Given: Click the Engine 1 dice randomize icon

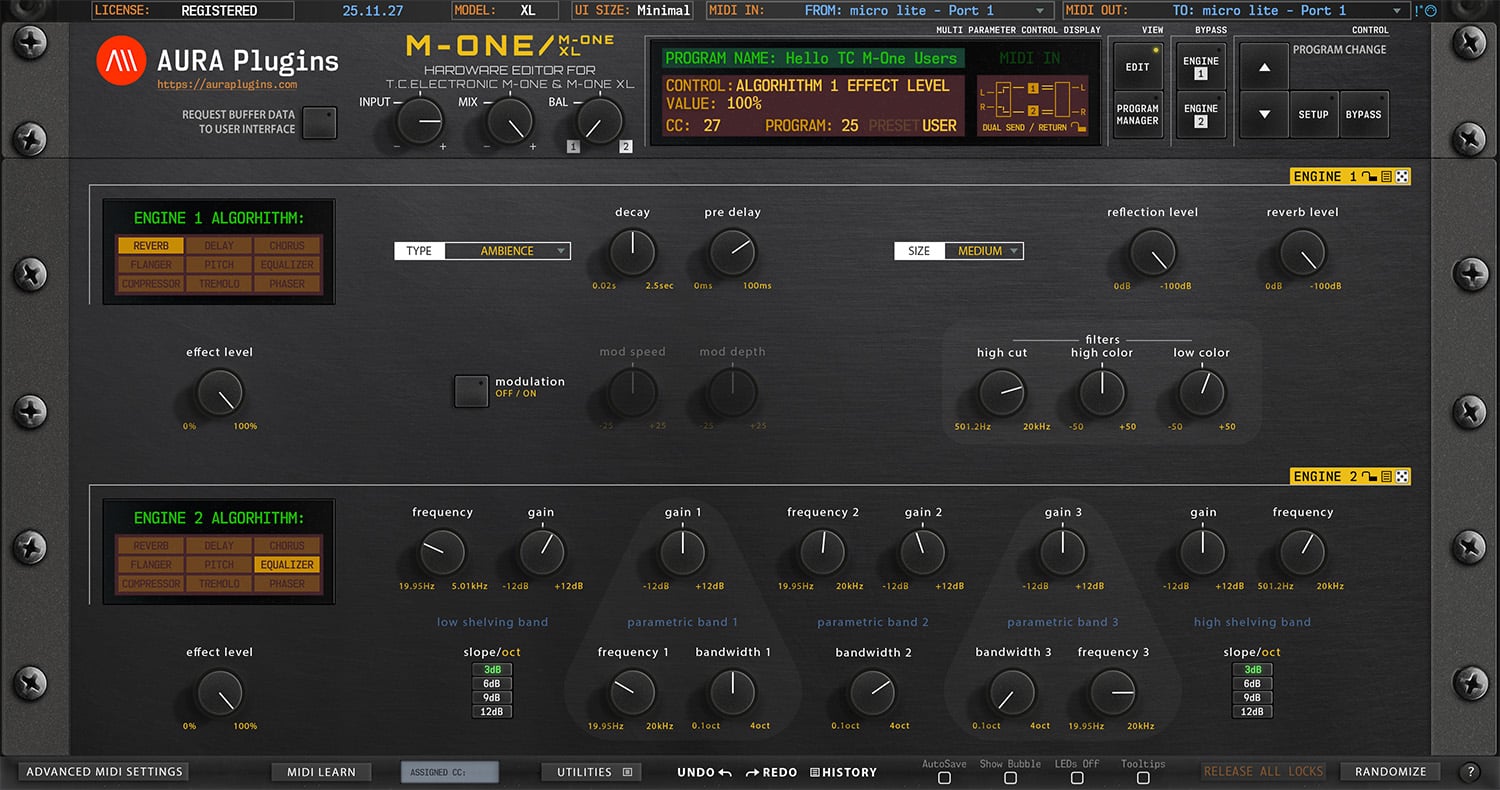Looking at the screenshot, I should click(1401, 176).
